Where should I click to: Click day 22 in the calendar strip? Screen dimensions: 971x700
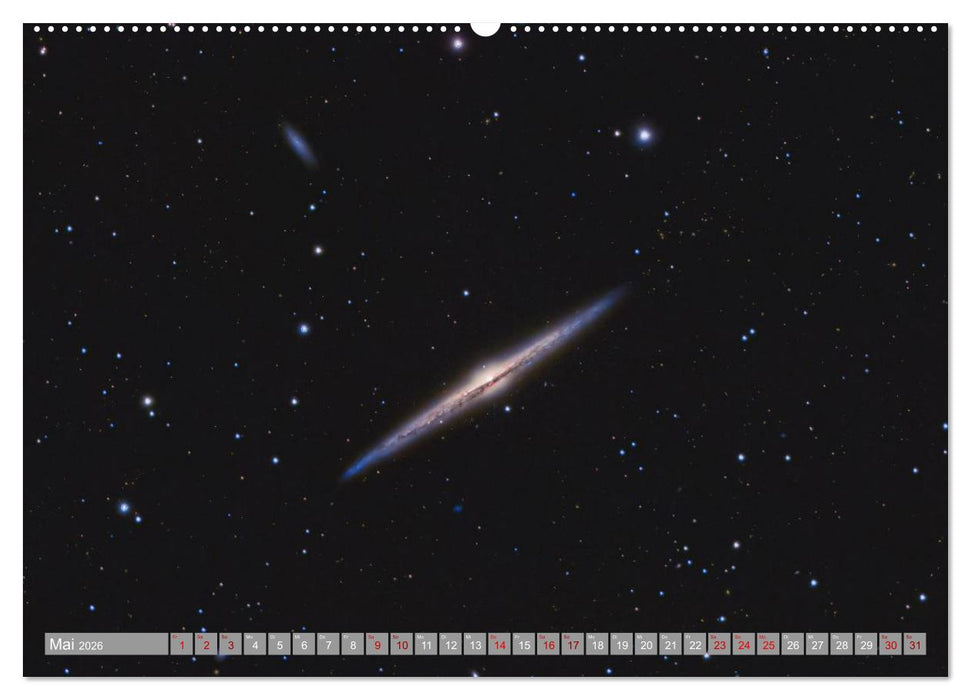695,645
